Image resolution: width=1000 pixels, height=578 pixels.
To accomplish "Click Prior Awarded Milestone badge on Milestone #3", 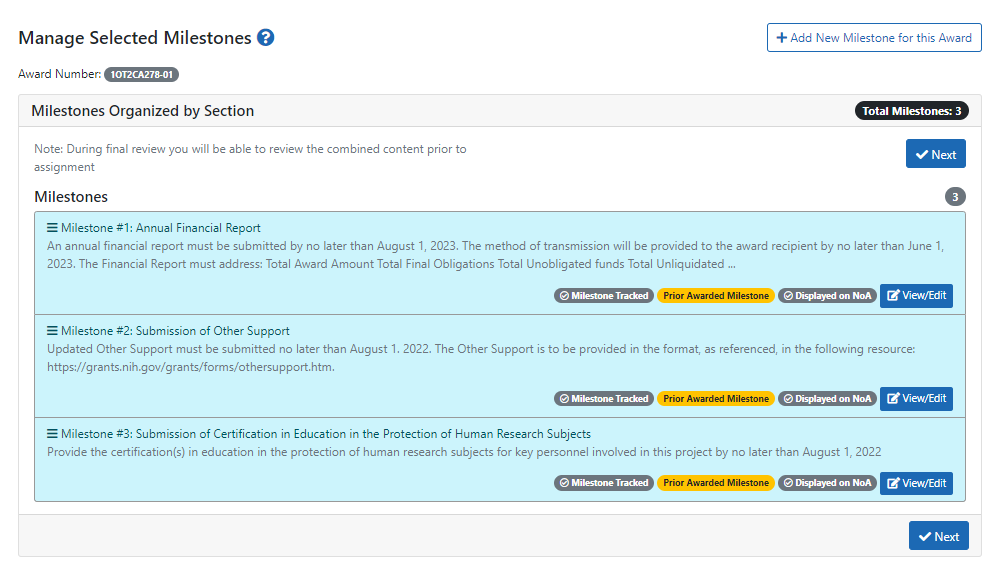I will point(716,483).
